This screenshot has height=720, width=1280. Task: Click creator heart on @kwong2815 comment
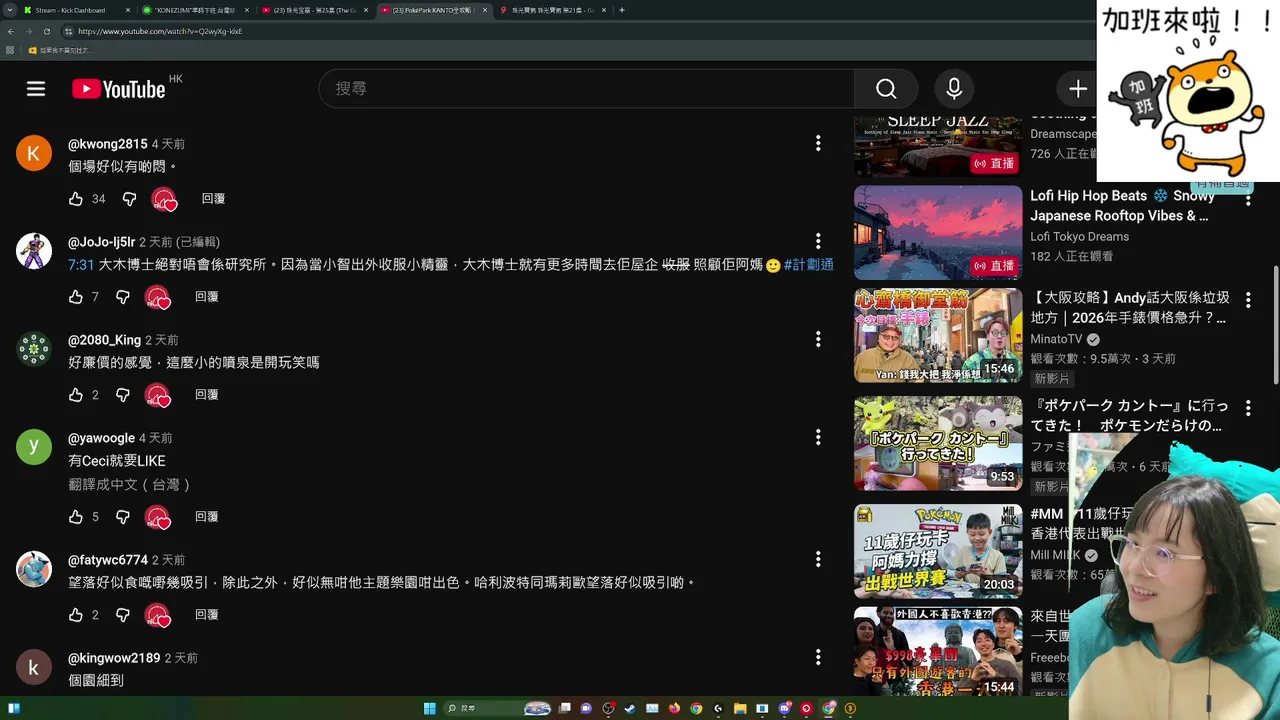(x=164, y=200)
